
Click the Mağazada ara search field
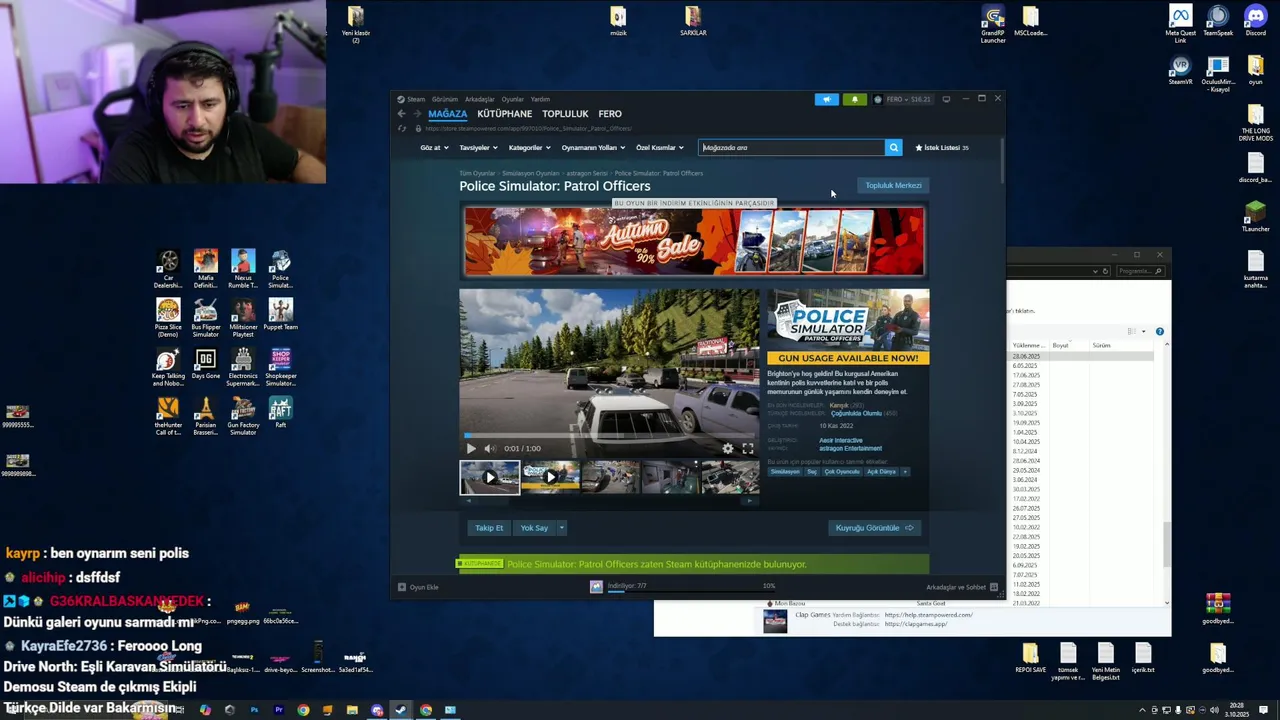(x=792, y=147)
